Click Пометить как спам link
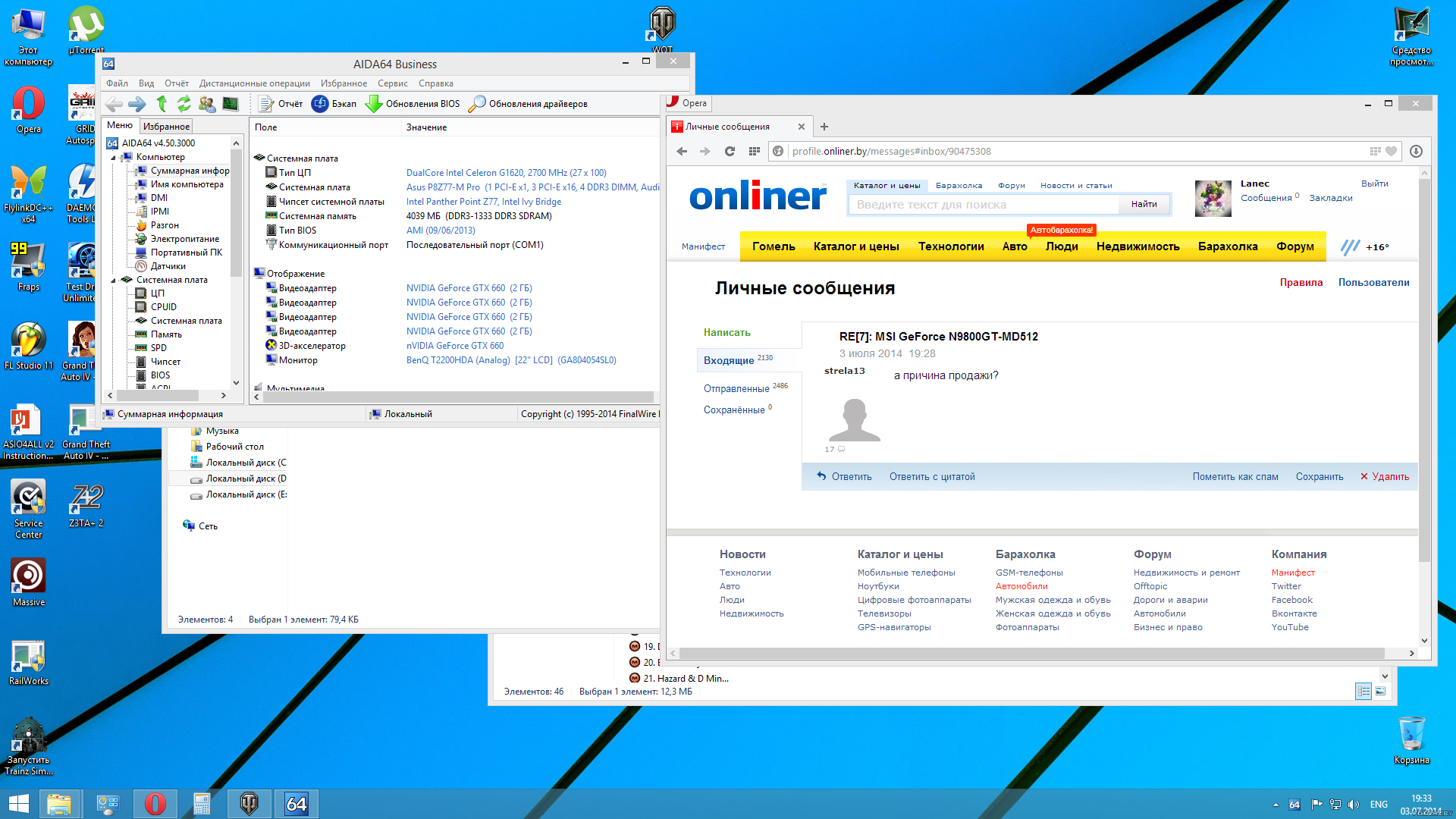Screen dimensions: 1456x819 click(x=1235, y=477)
